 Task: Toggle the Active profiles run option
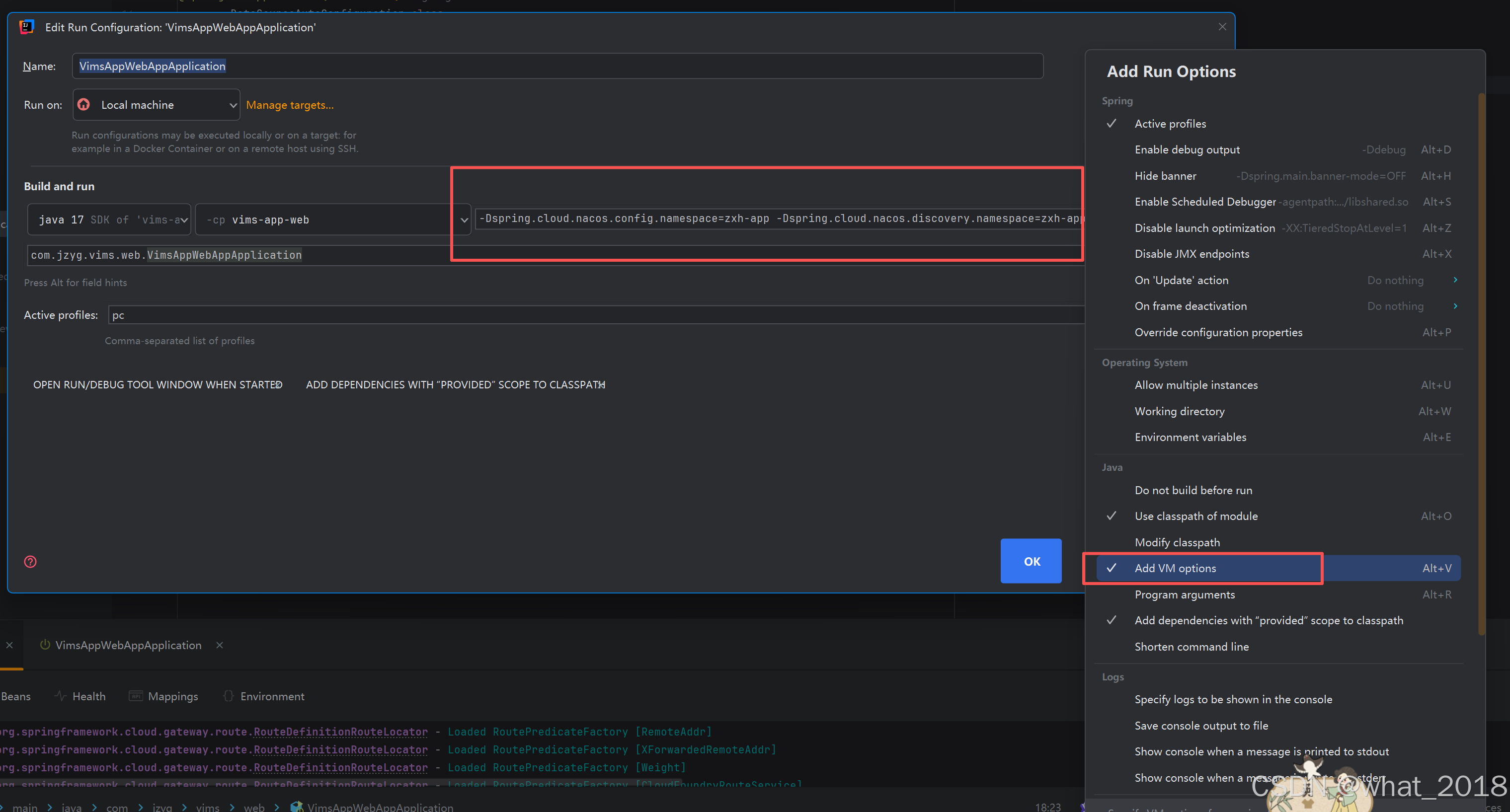coord(1170,124)
